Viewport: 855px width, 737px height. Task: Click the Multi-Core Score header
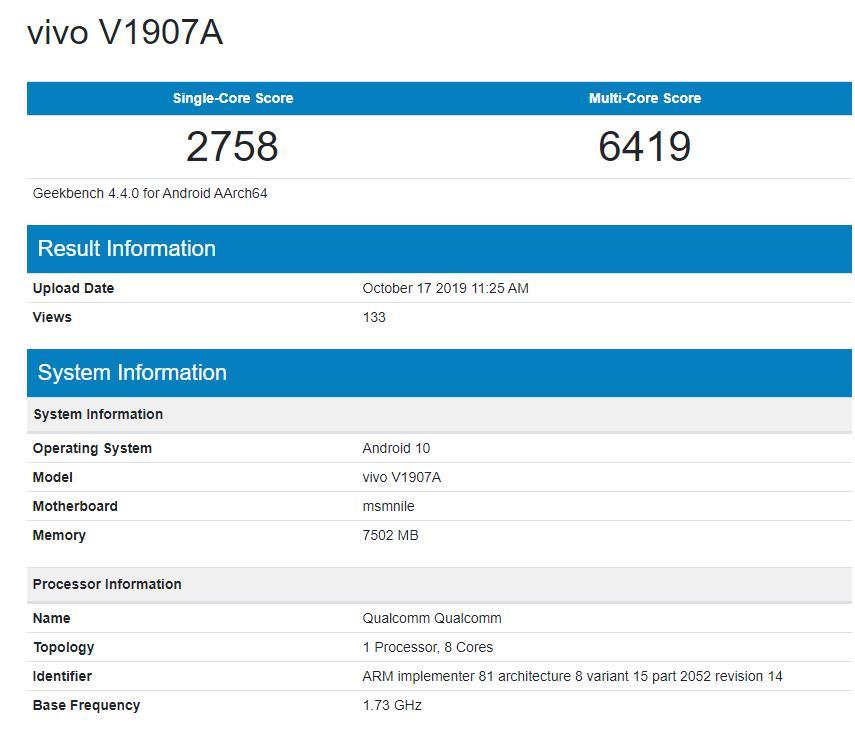click(x=645, y=98)
